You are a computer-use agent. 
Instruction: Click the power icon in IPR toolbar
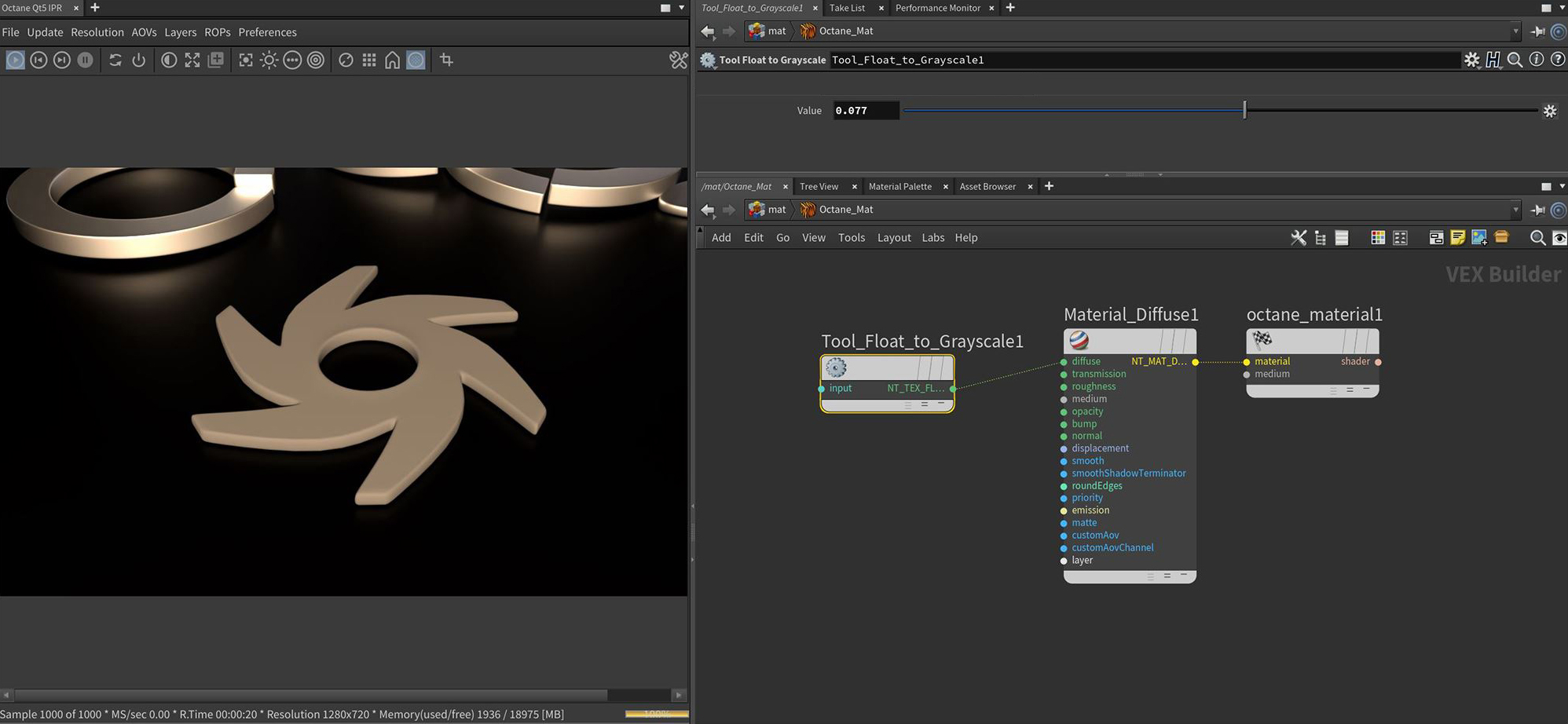(x=139, y=60)
